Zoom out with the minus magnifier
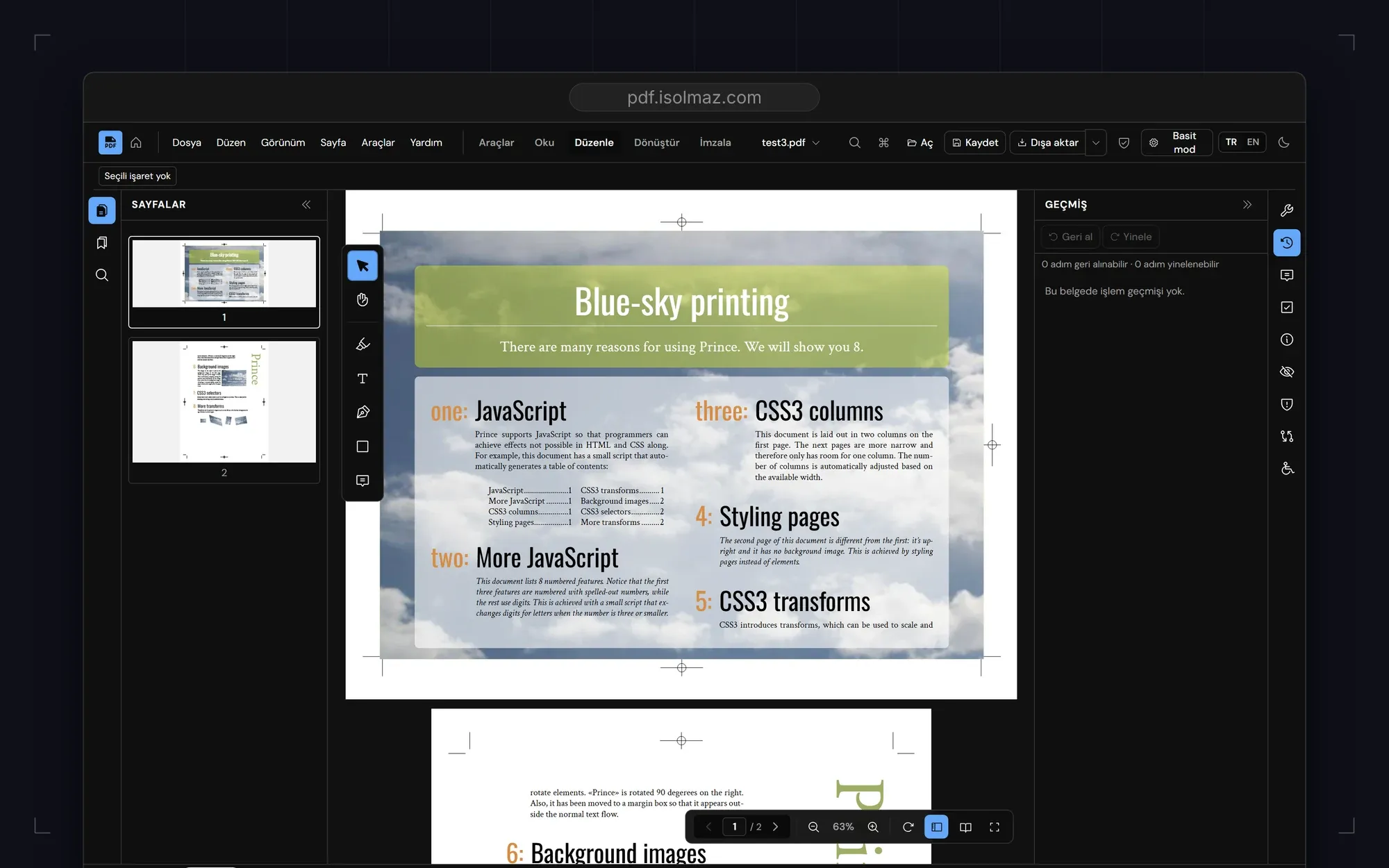 point(813,827)
